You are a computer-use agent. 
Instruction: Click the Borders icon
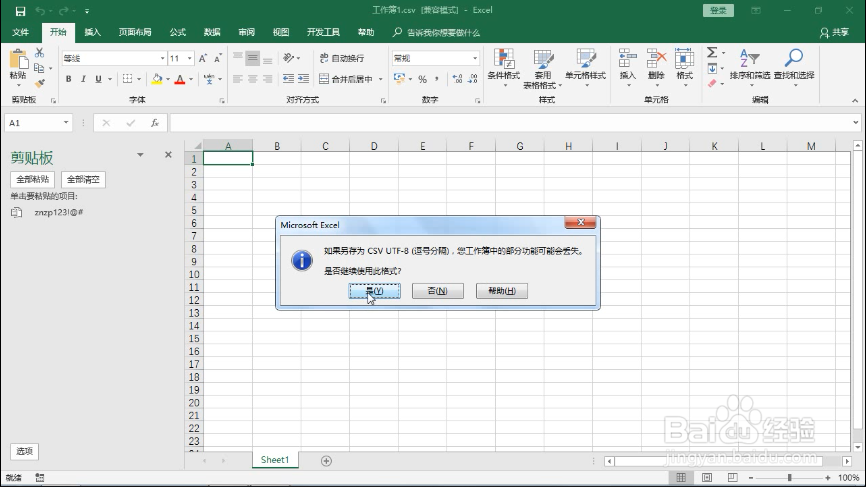[128, 79]
